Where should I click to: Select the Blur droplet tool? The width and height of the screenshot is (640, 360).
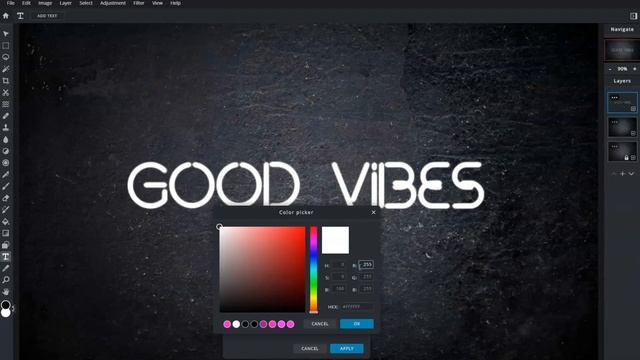pos(6,140)
